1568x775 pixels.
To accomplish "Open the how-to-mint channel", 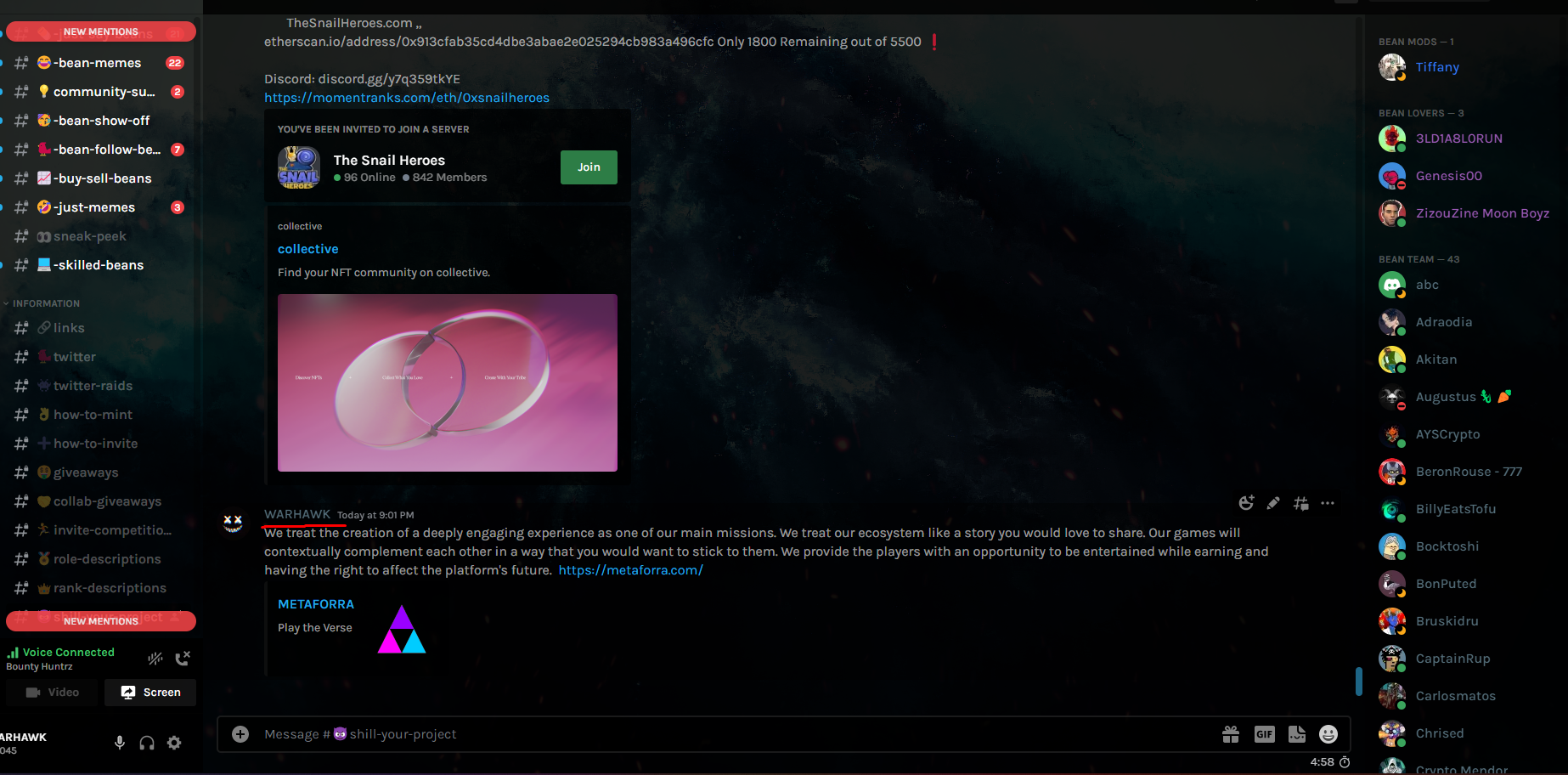I will click(101, 415).
